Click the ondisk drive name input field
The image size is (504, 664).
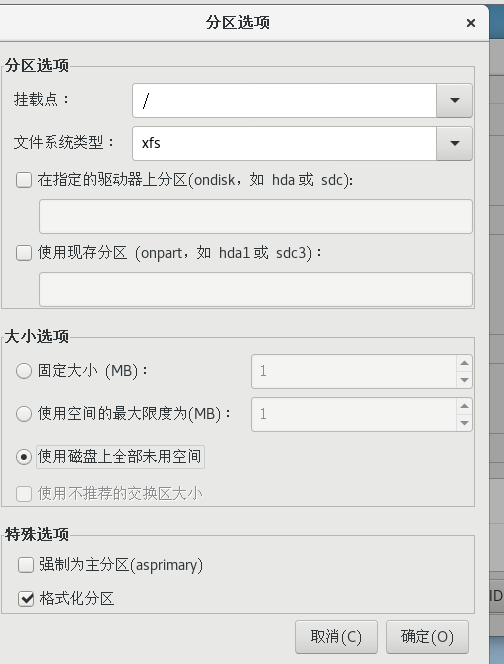point(256,216)
